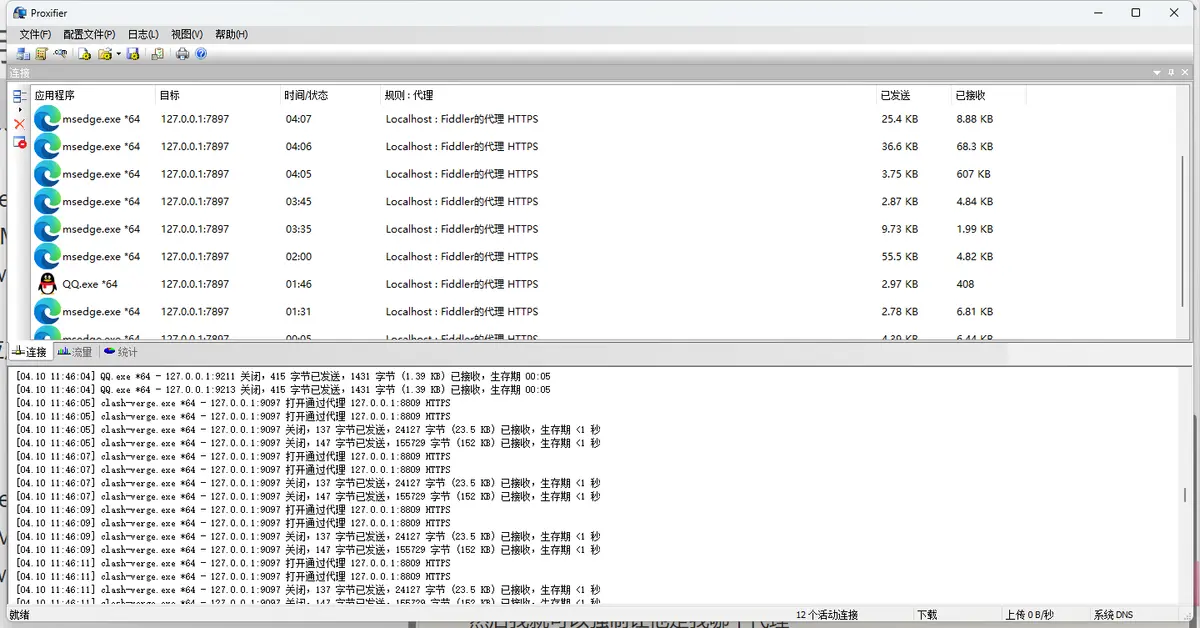
Task: Expand the Open Profile dropdown arrow
Action: click(x=118, y=54)
